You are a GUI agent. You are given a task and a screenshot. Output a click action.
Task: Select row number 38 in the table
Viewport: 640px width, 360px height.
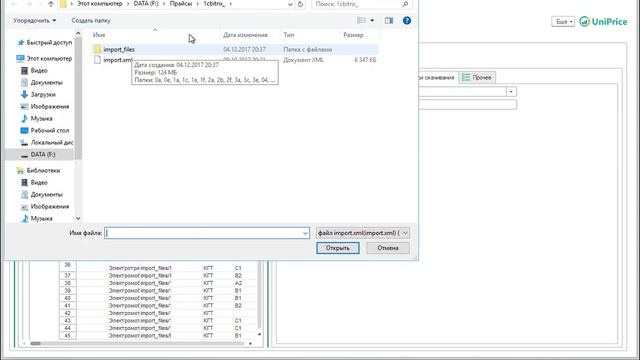pyautogui.click(x=67, y=283)
